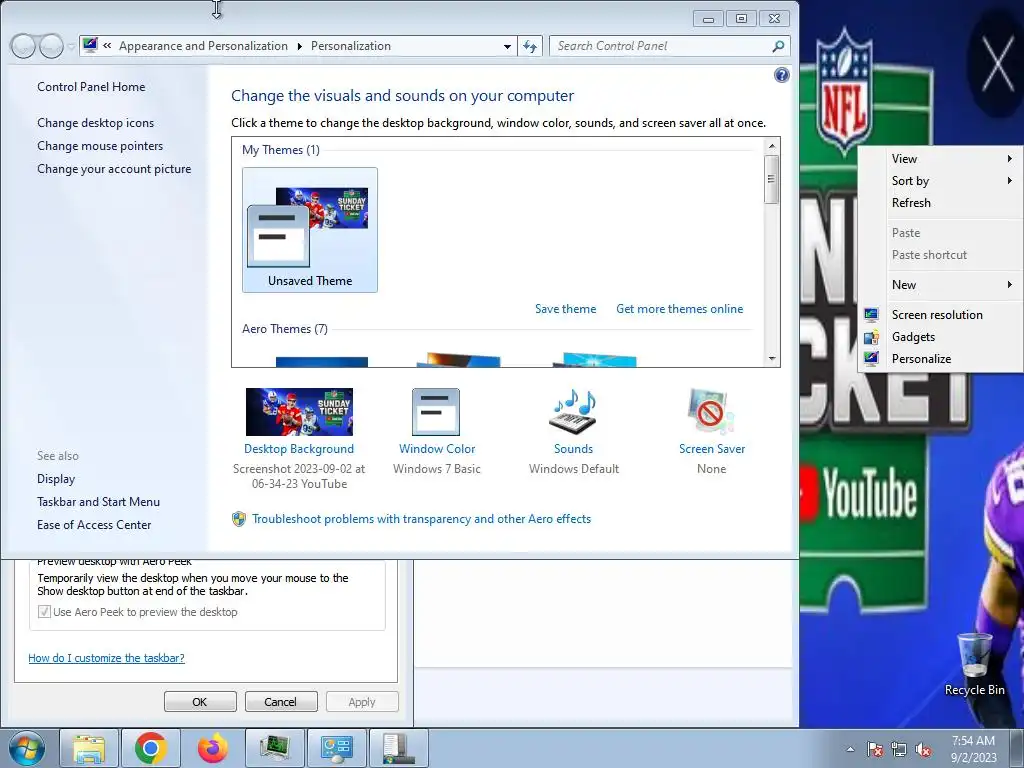
Task: Click the muted volume tray icon
Action: [923, 749]
